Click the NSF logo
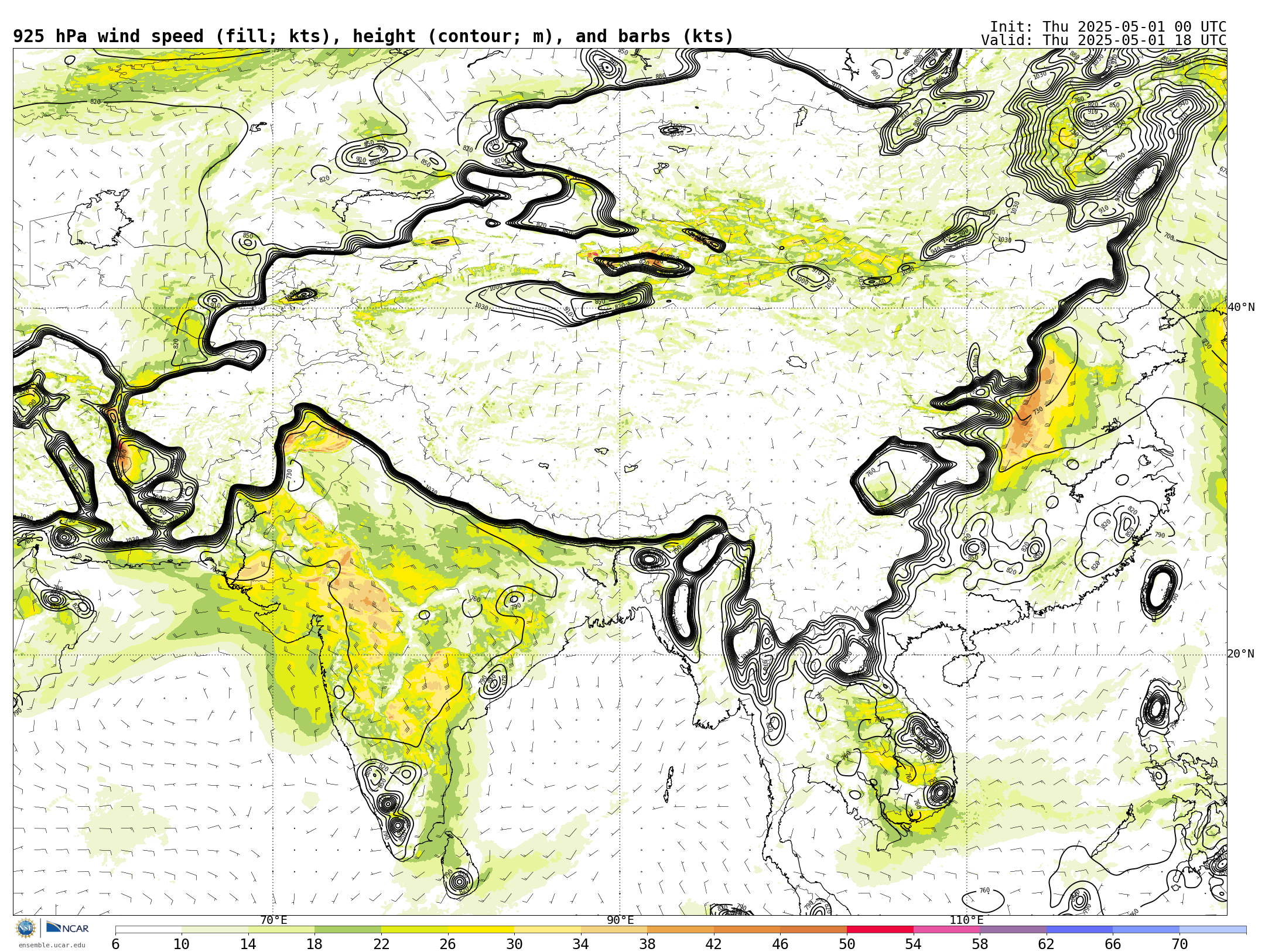The image size is (1265, 952). 26,928
